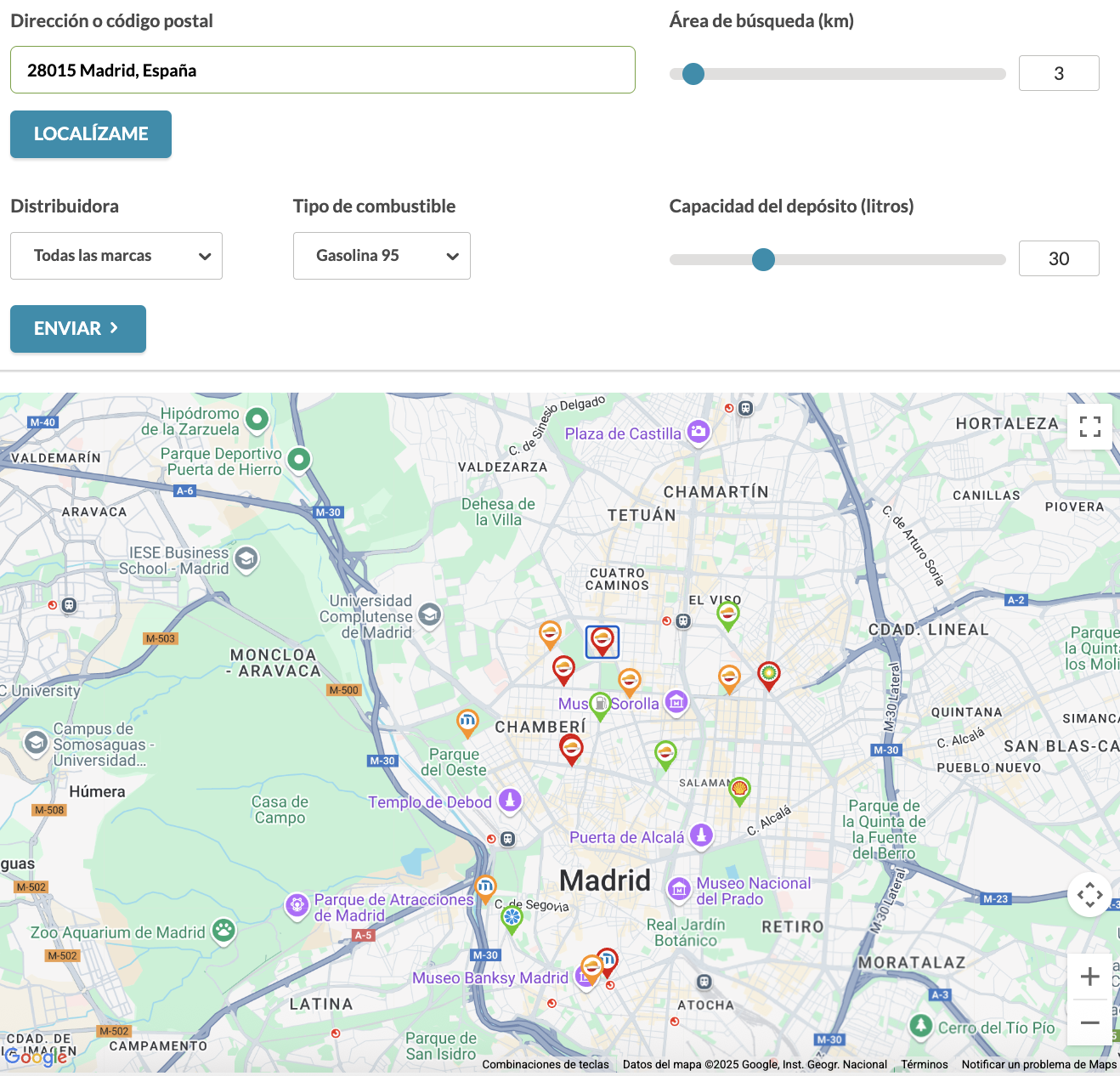Screen dimensions: 1120x1076
Task: Expand the Tipo de combustible dropdown
Action: click(x=382, y=256)
